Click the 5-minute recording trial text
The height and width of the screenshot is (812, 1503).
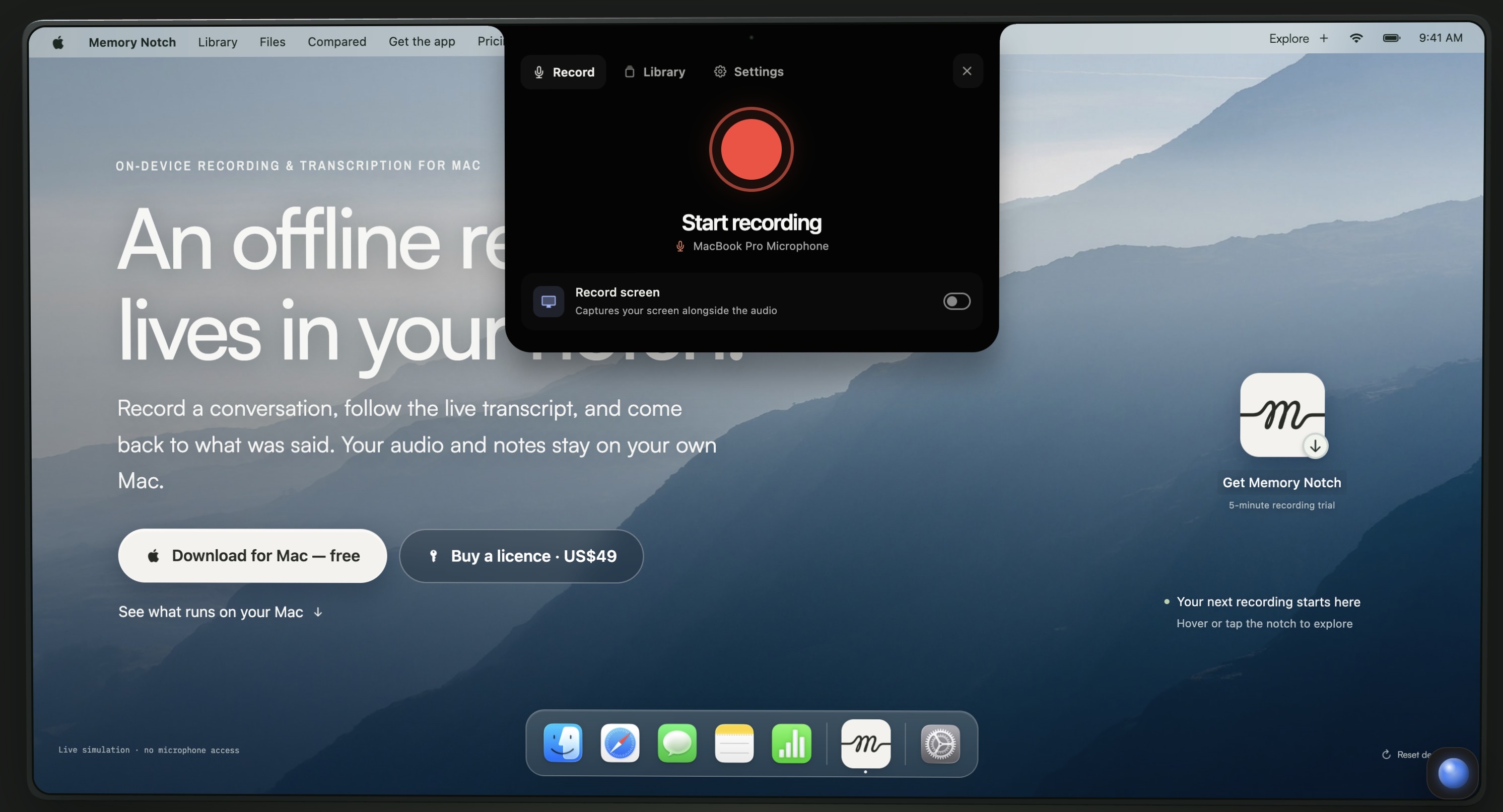(1281, 505)
